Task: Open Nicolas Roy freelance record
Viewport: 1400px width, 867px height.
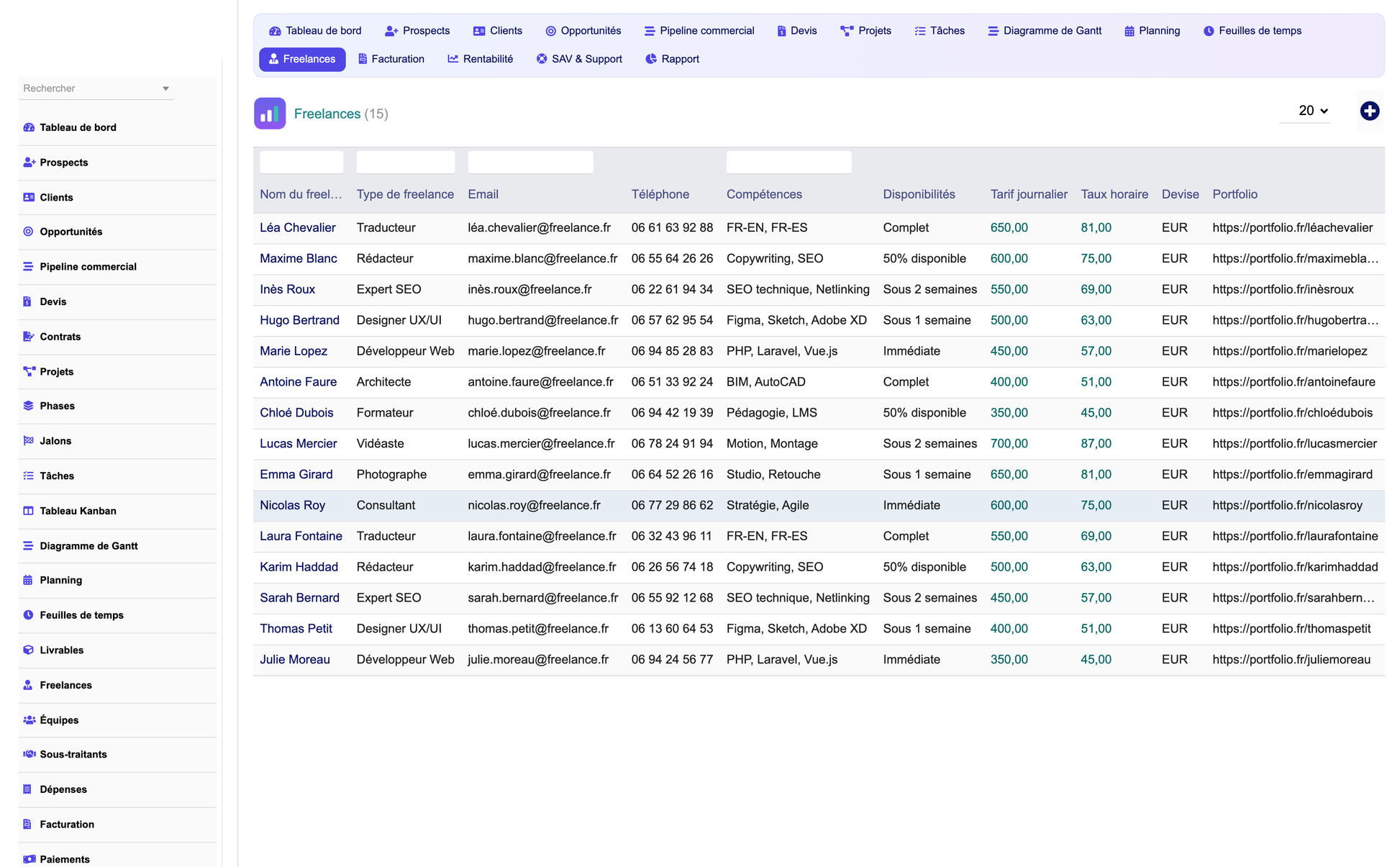Action: pyautogui.click(x=293, y=506)
